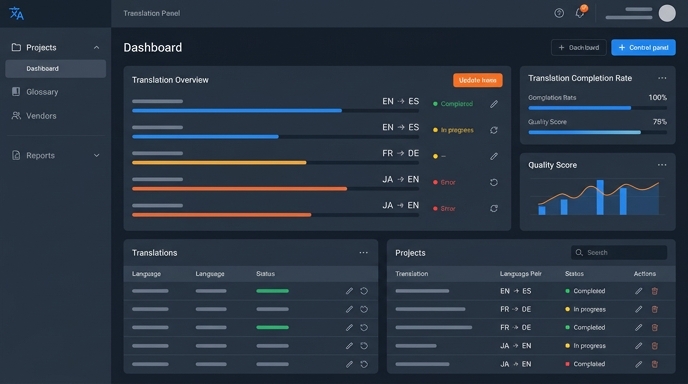Edit the JA → EN In progress project
Viewport: 688px width, 384px height.
[x=638, y=346]
